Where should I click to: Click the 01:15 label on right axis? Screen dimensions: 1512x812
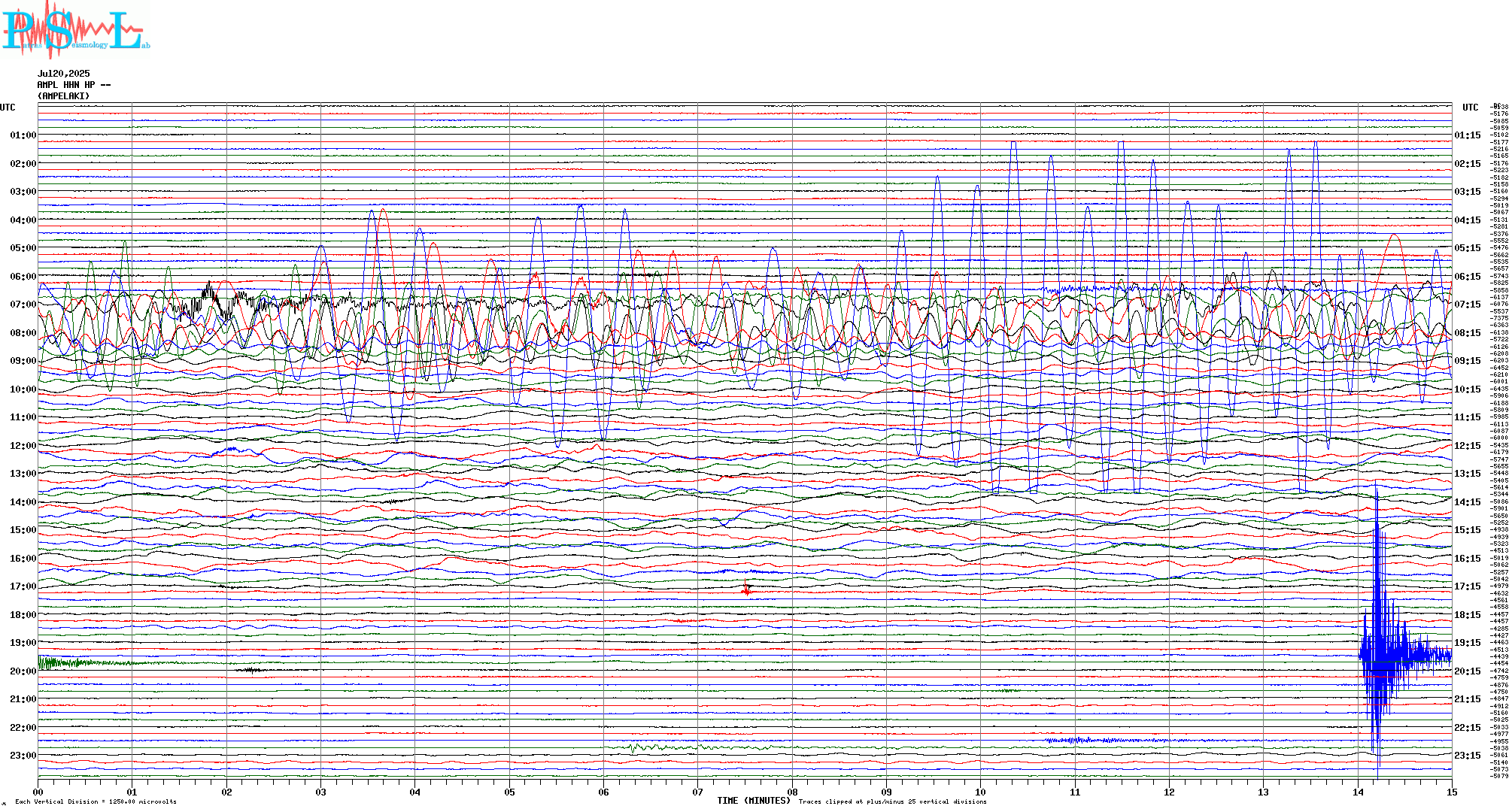coord(1468,135)
